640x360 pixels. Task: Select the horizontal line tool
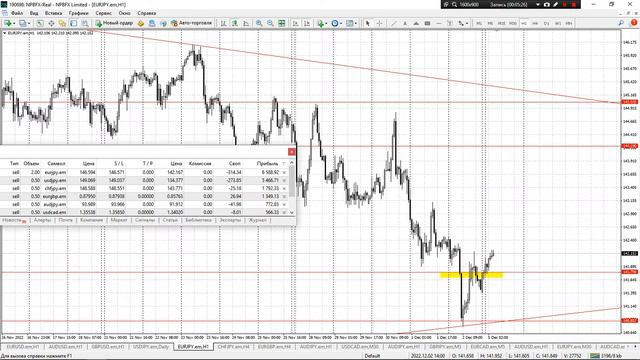point(439,23)
